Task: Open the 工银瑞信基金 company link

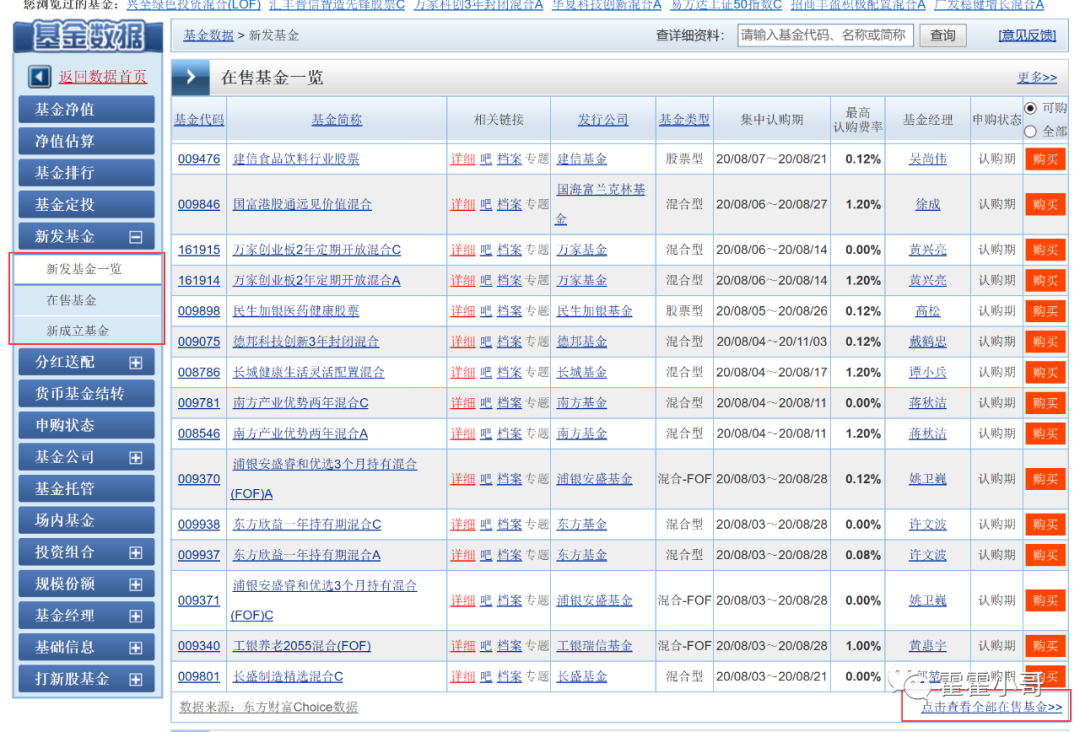Action: 594,646
